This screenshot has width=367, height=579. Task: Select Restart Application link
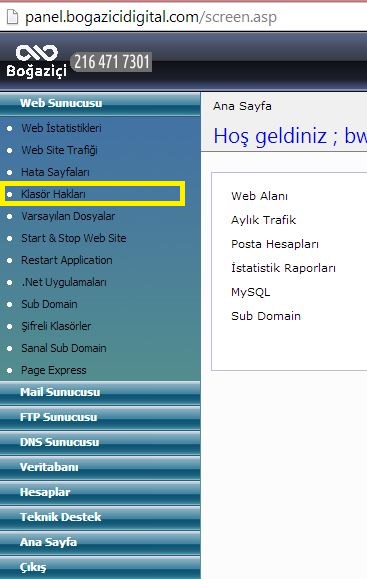tap(66, 260)
